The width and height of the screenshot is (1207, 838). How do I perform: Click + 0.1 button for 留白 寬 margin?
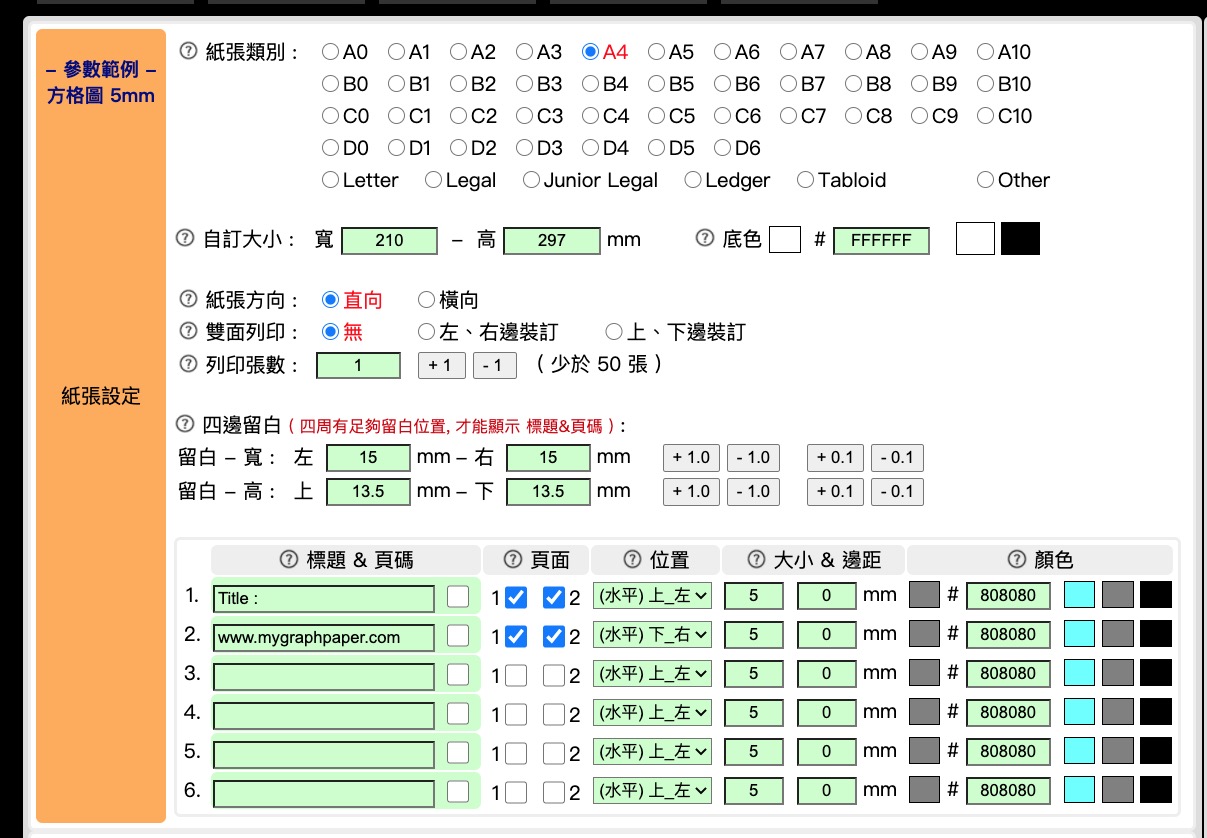835,458
